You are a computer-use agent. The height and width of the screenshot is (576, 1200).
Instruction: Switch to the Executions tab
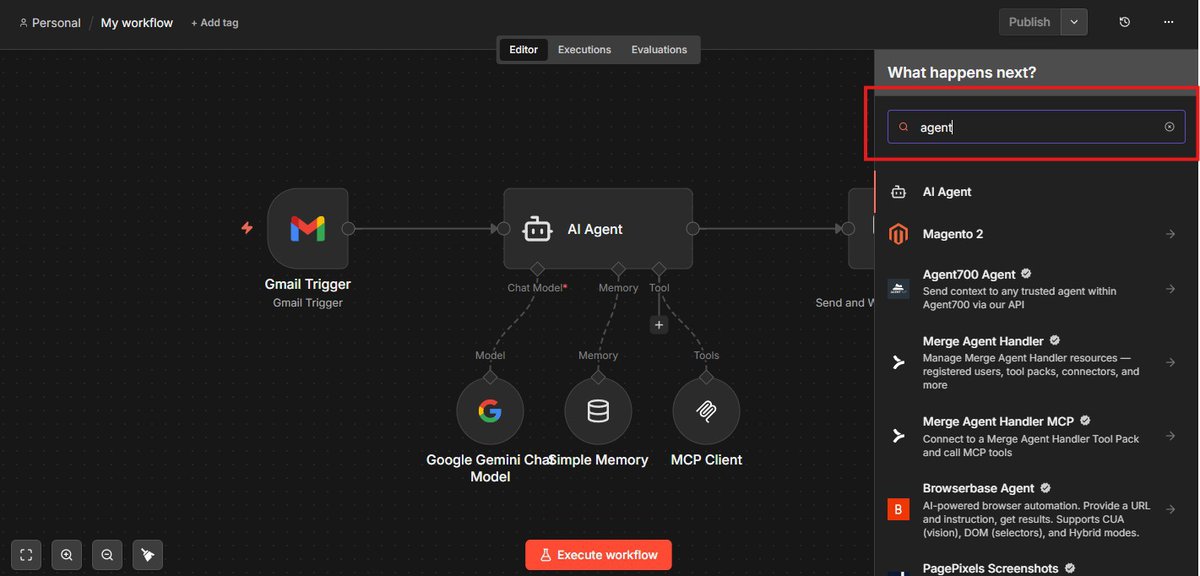coord(584,48)
